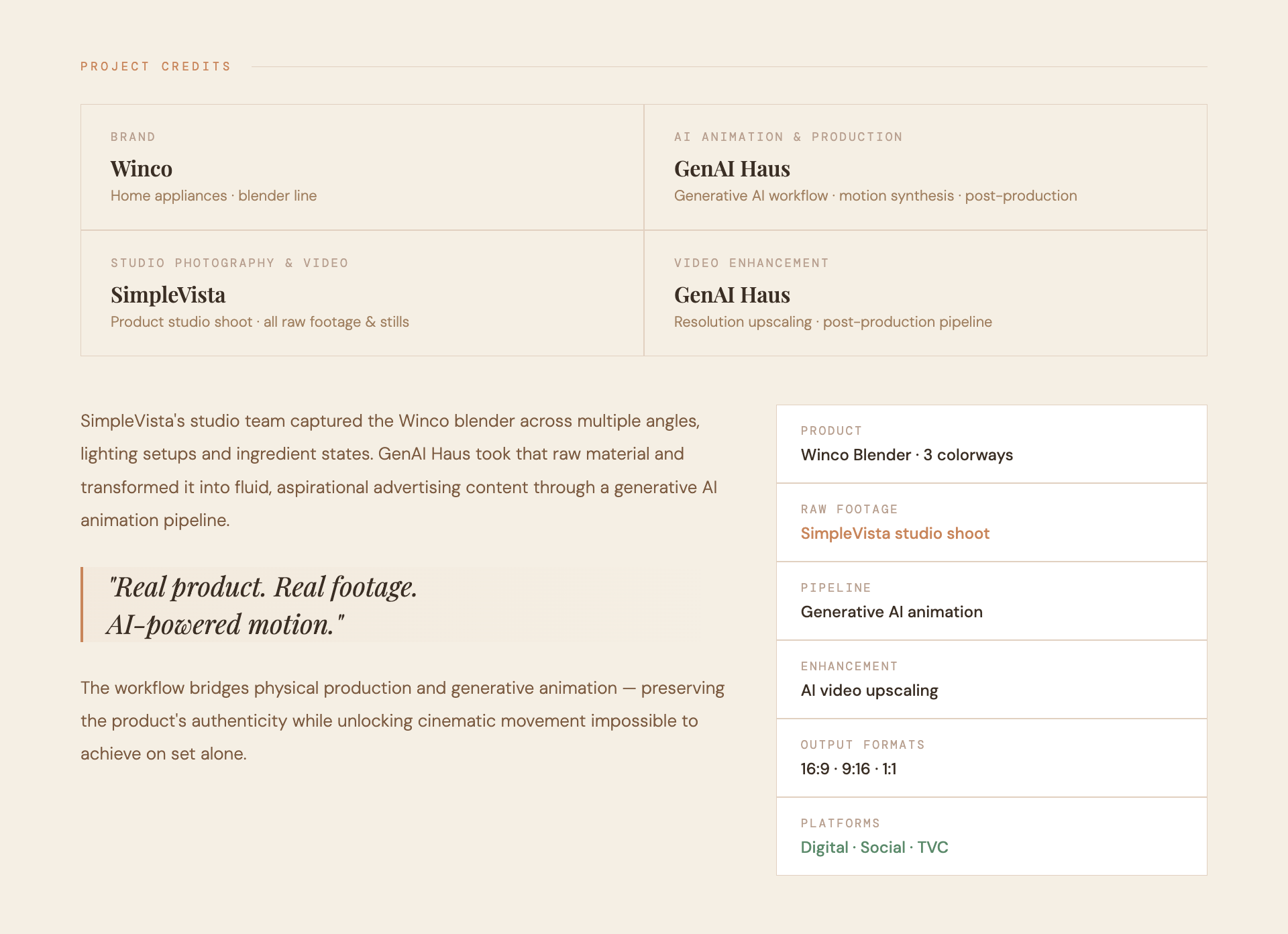
Task: Select the AI video upscaling entry
Action: coord(869,690)
